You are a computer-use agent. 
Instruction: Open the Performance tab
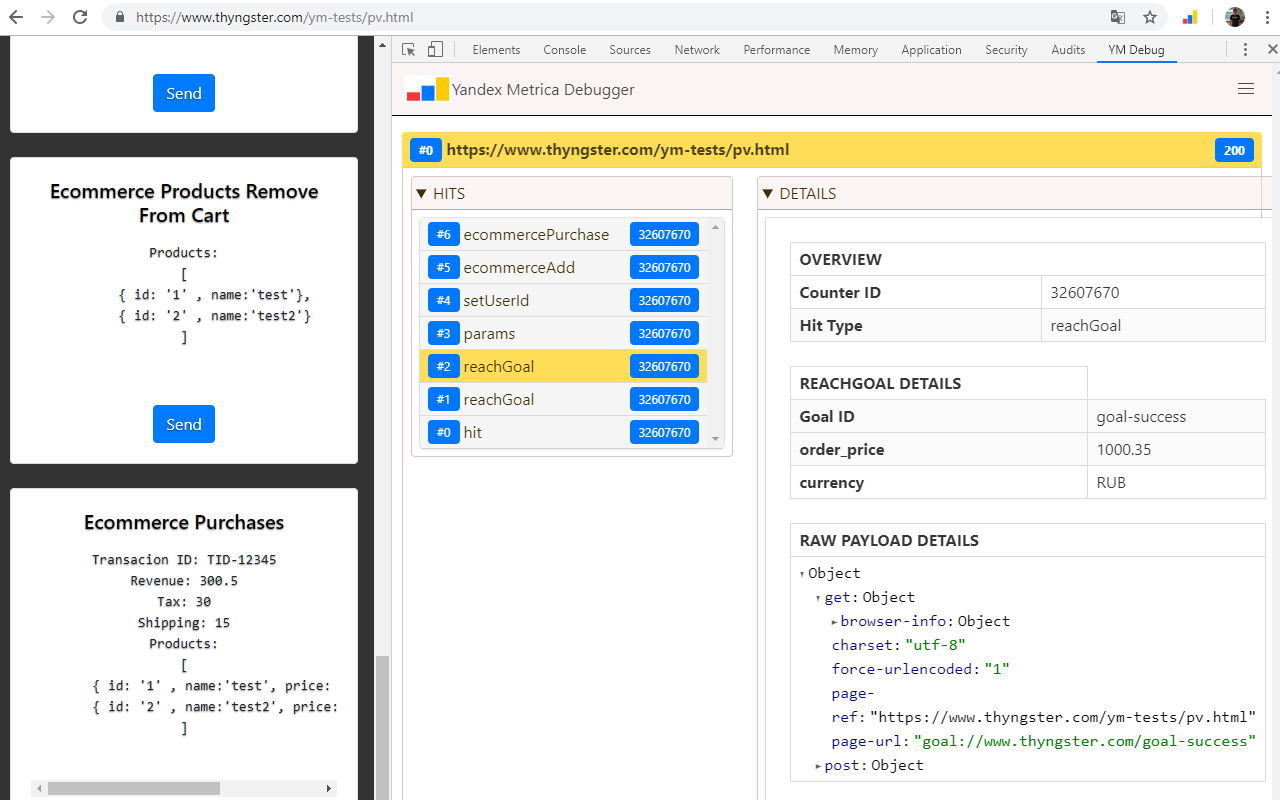[777, 49]
